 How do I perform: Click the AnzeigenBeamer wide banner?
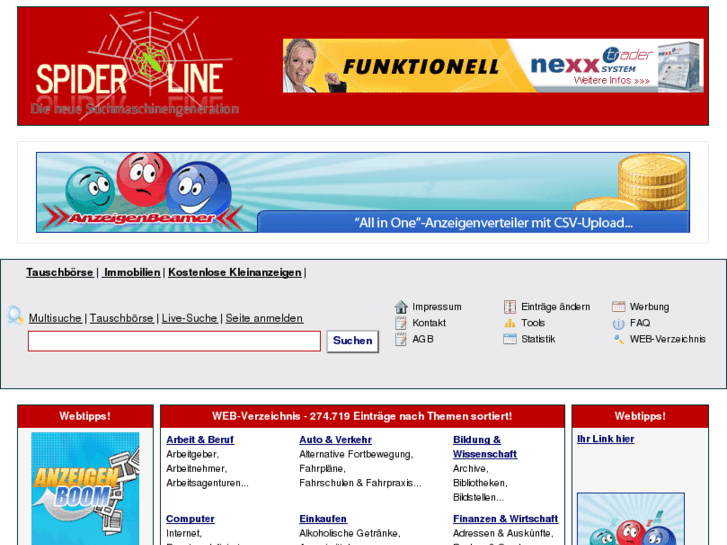pyautogui.click(x=363, y=192)
